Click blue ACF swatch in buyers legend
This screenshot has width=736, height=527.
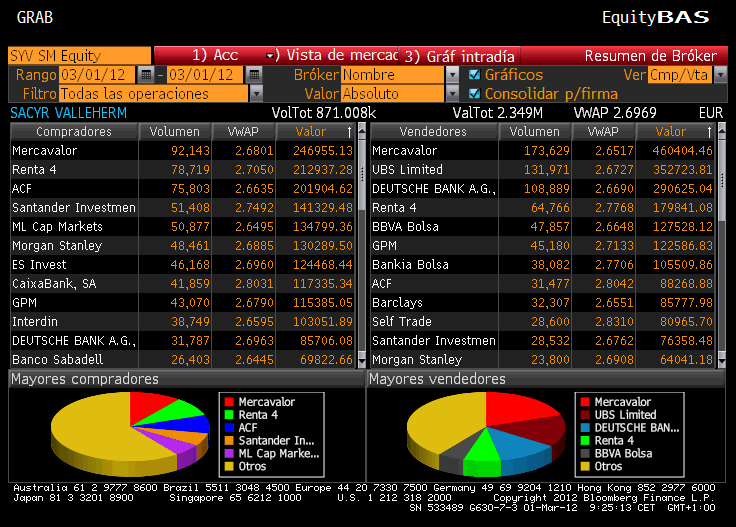(229, 428)
